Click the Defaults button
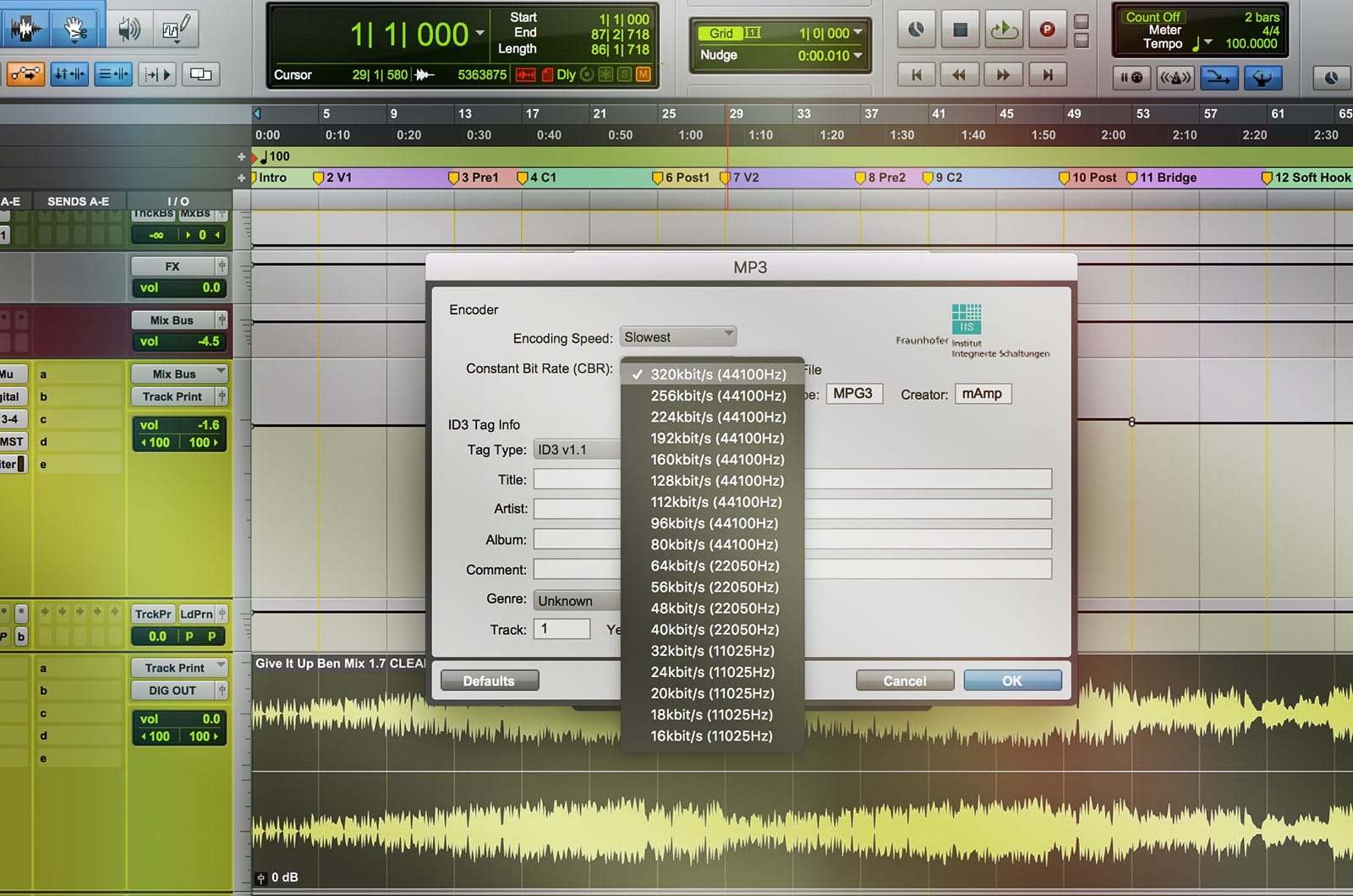Viewport: 1353px width, 896px height. [489, 680]
